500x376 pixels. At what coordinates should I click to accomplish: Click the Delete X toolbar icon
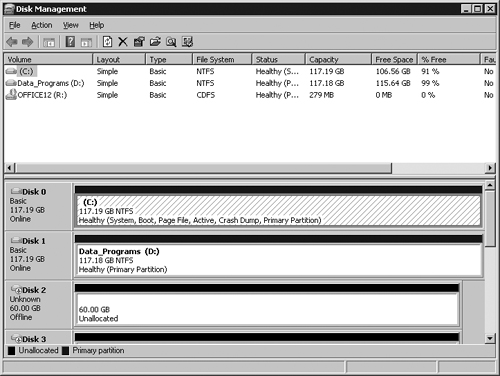click(123, 42)
